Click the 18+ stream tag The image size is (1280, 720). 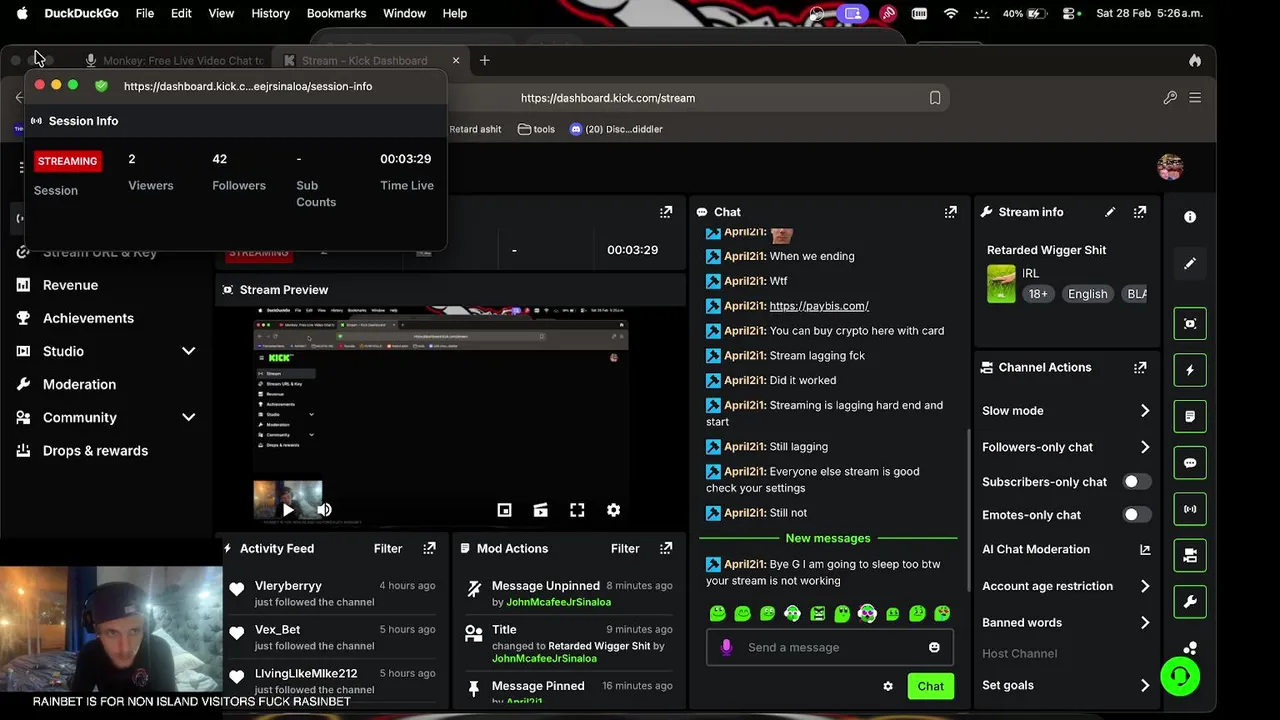tap(1038, 294)
